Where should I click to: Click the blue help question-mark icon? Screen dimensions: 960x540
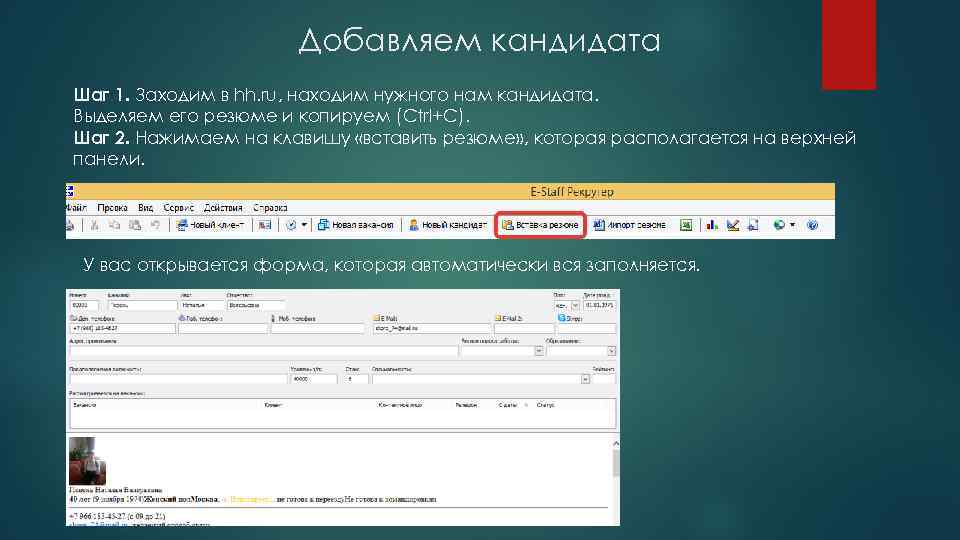pos(812,225)
